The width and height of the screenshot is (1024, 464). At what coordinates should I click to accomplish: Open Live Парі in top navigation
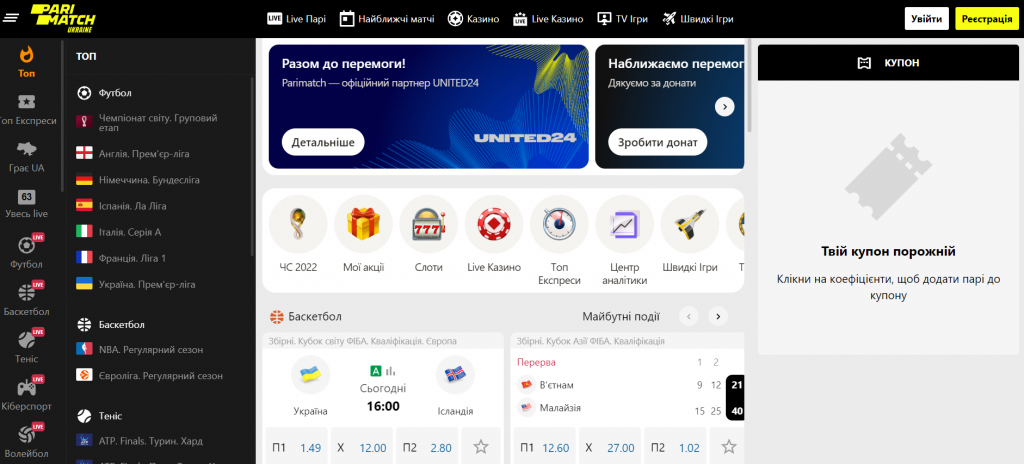(296, 19)
